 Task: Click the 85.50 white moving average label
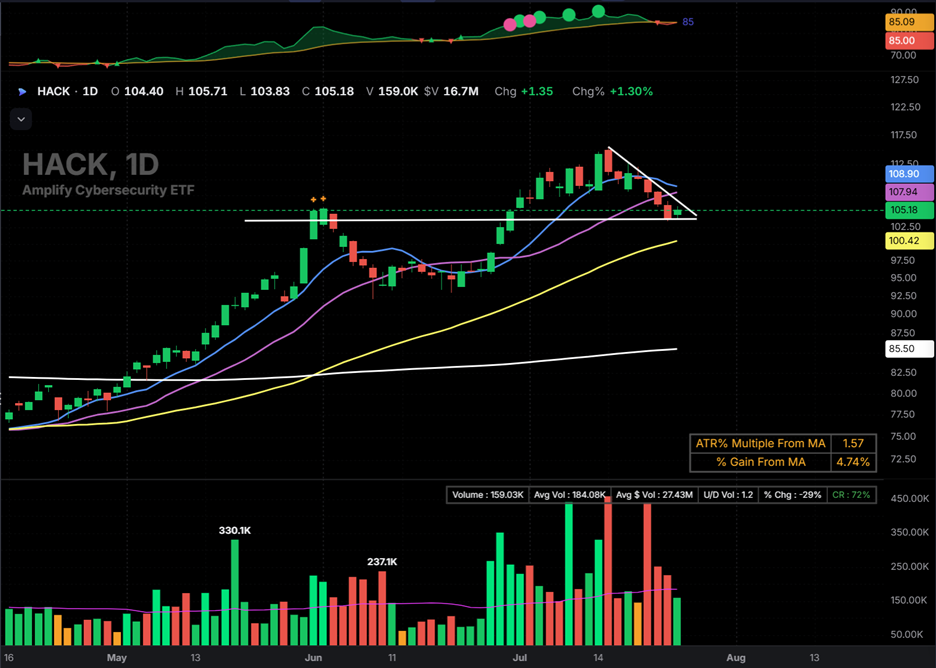pyautogui.click(x=909, y=349)
